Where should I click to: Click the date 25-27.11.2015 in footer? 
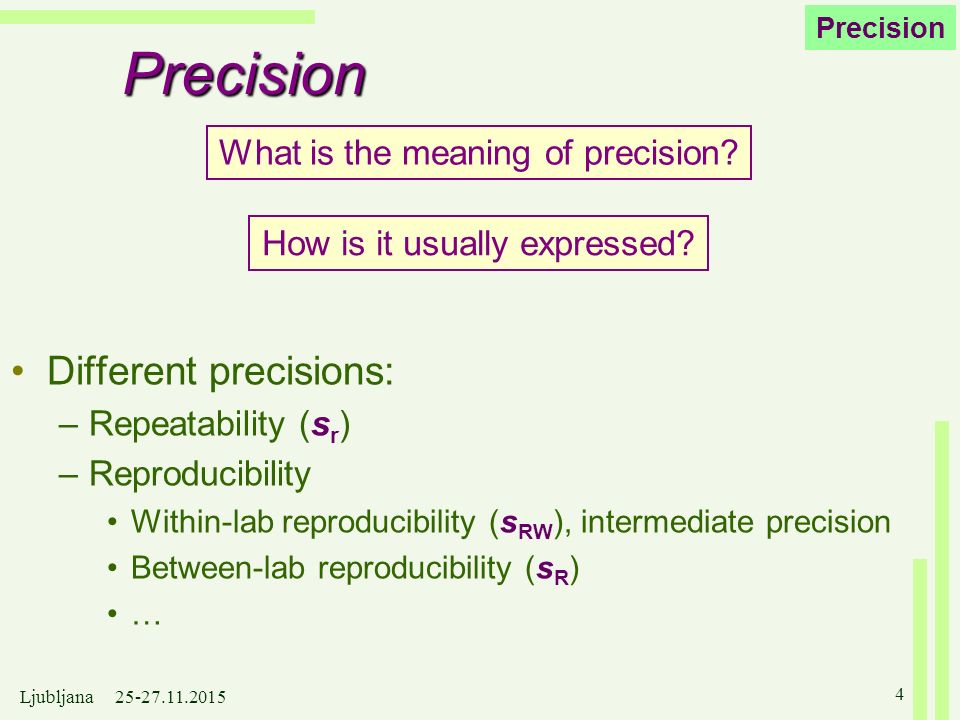pyautogui.click(x=170, y=697)
